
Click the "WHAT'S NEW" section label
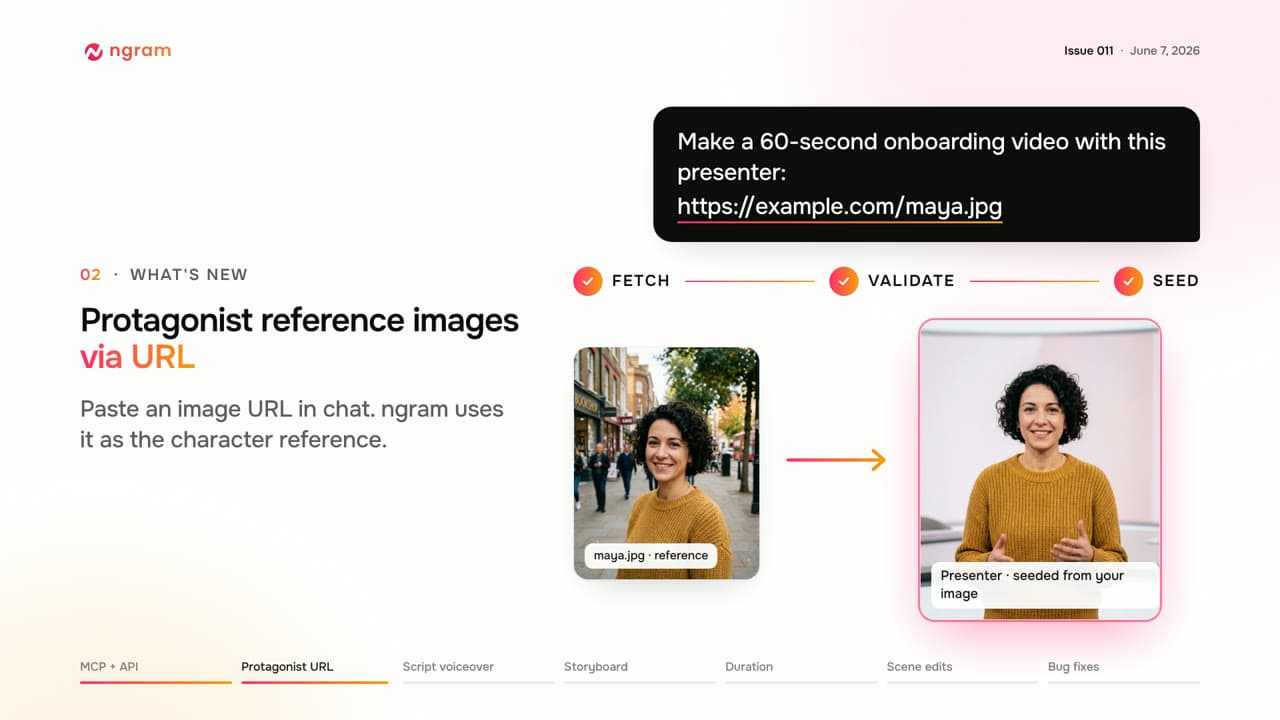(189, 275)
